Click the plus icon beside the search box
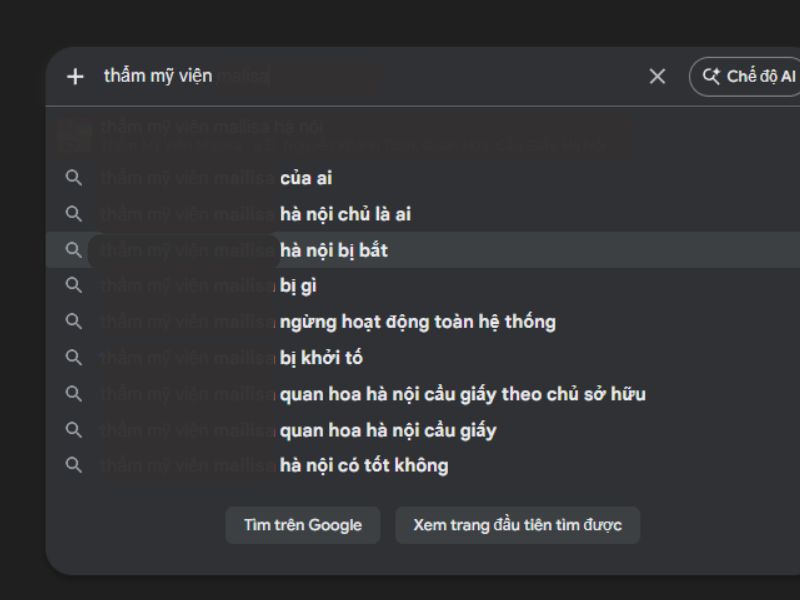800x600 pixels. point(74,76)
